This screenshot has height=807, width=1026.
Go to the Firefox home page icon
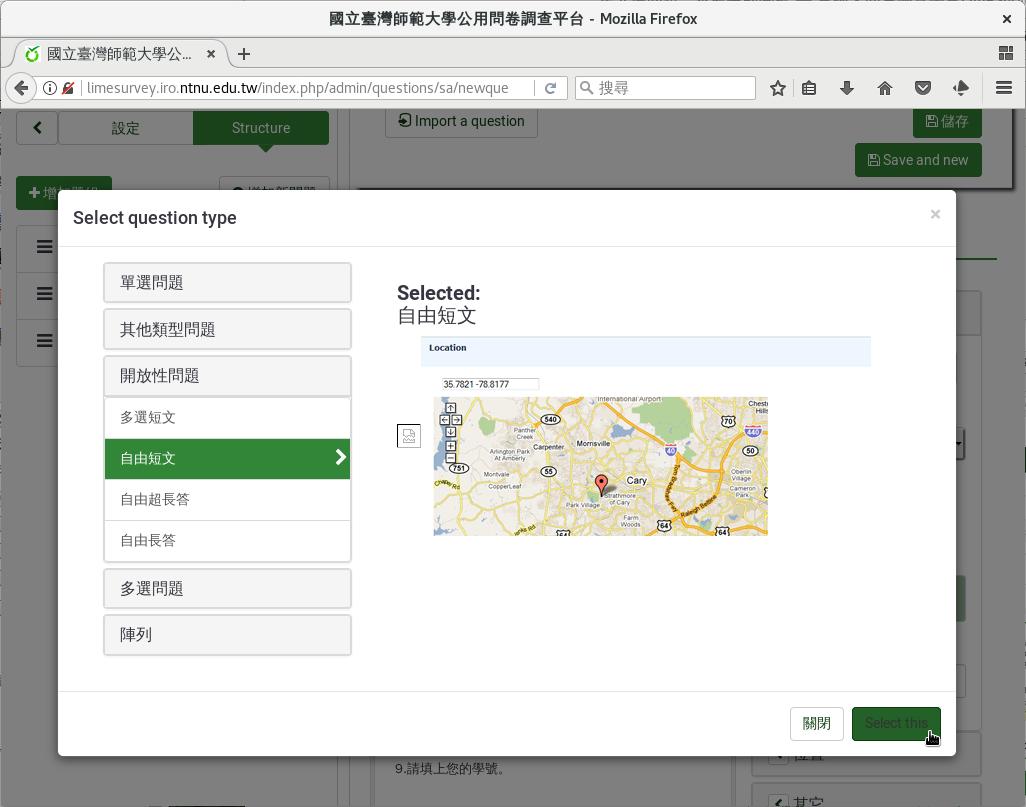[885, 88]
